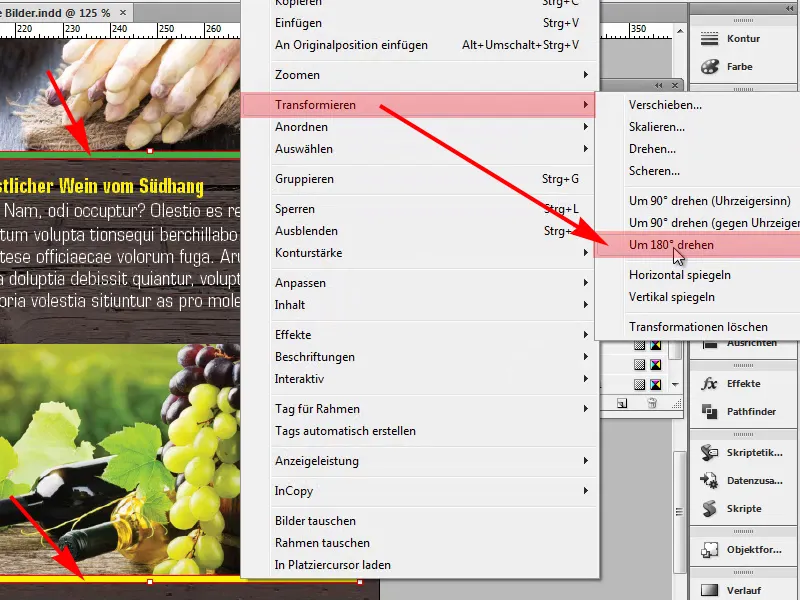This screenshot has width=800, height=600.
Task: Expand the Beschriftungen submenu
Action: (419, 357)
